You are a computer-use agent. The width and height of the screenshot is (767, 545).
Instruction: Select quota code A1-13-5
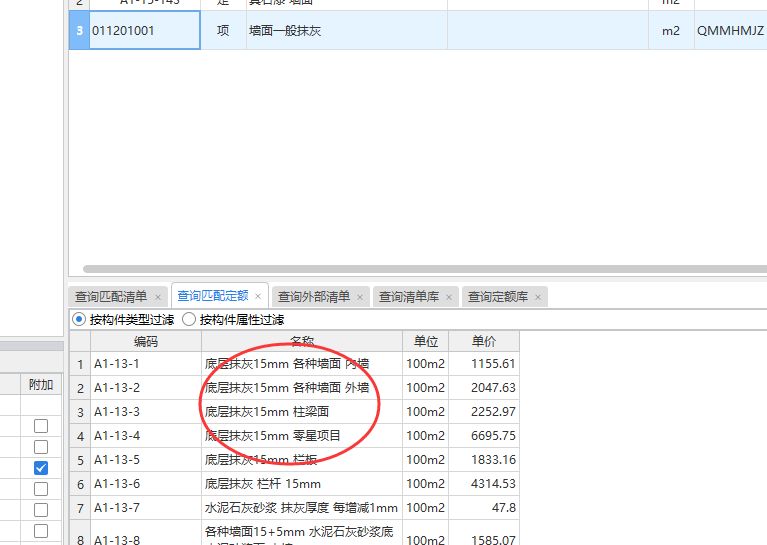[x=146, y=459]
